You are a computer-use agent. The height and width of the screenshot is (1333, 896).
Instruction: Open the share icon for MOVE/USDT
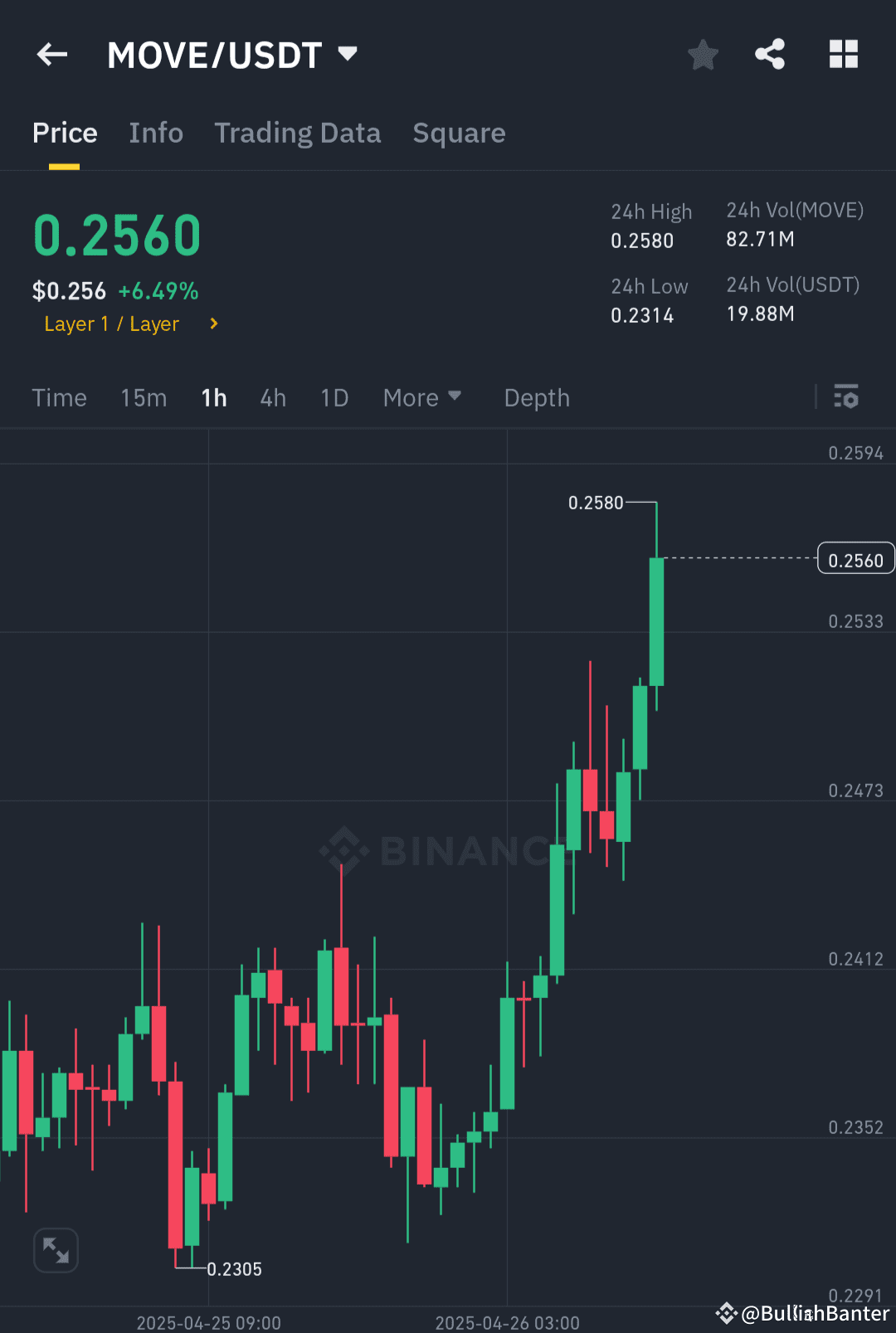coord(768,54)
